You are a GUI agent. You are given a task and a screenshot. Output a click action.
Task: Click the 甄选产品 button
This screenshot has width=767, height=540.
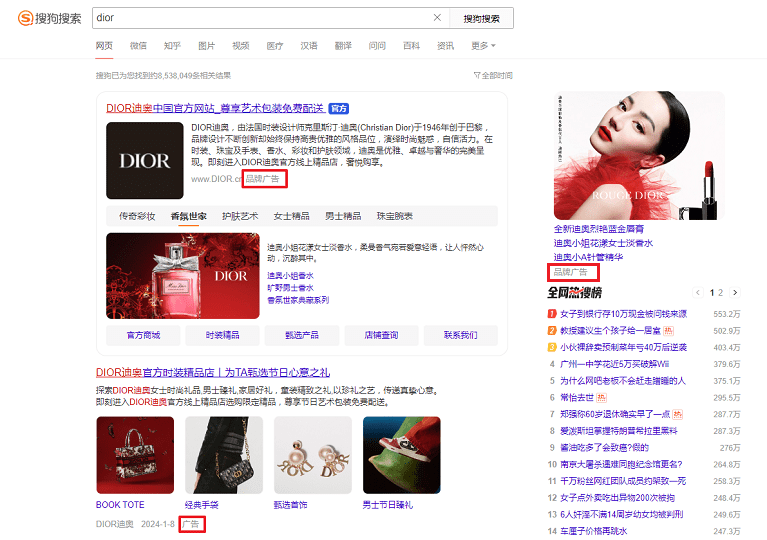[x=302, y=335]
